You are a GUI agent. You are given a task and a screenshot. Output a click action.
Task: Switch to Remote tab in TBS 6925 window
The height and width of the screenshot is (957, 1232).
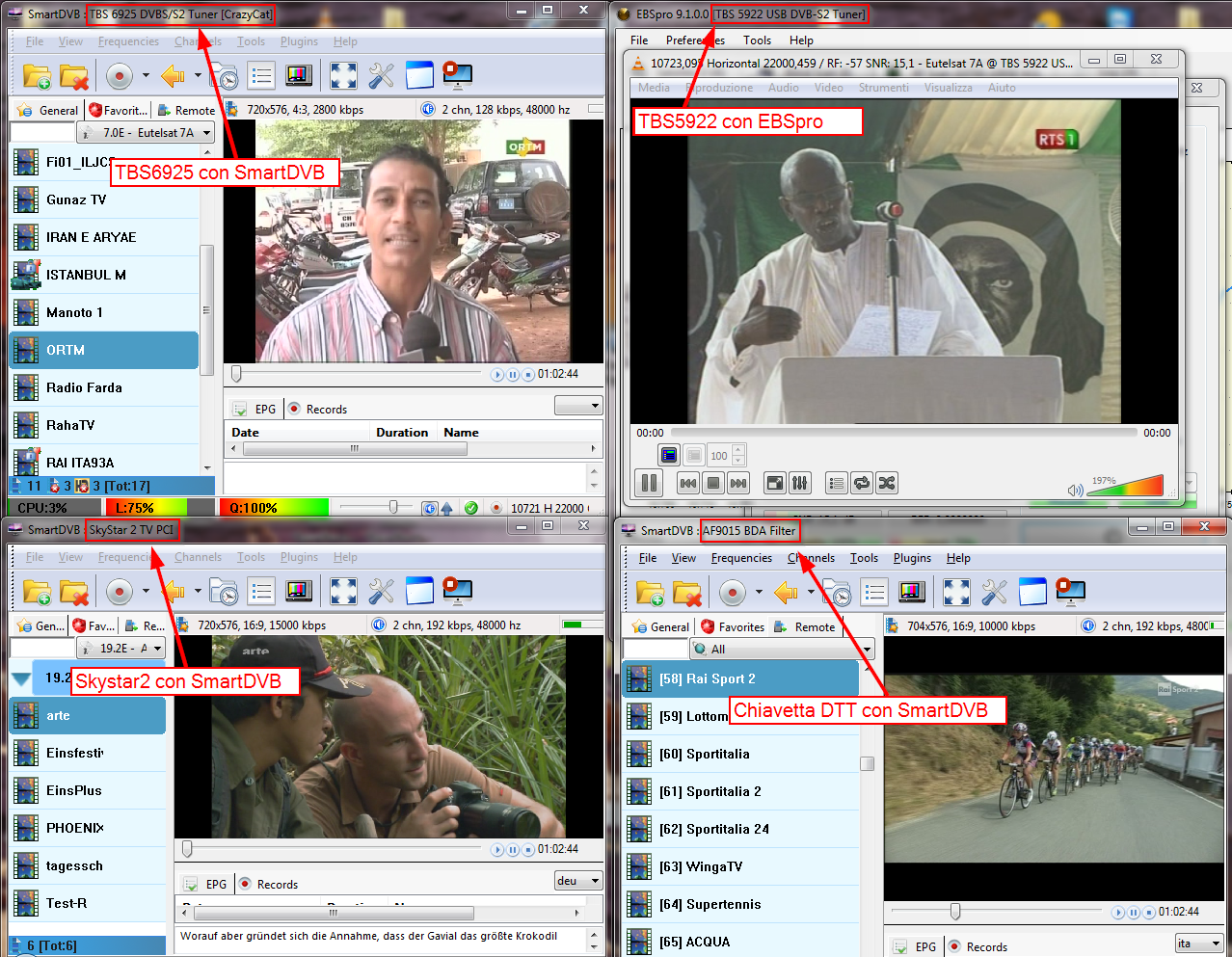click(187, 110)
